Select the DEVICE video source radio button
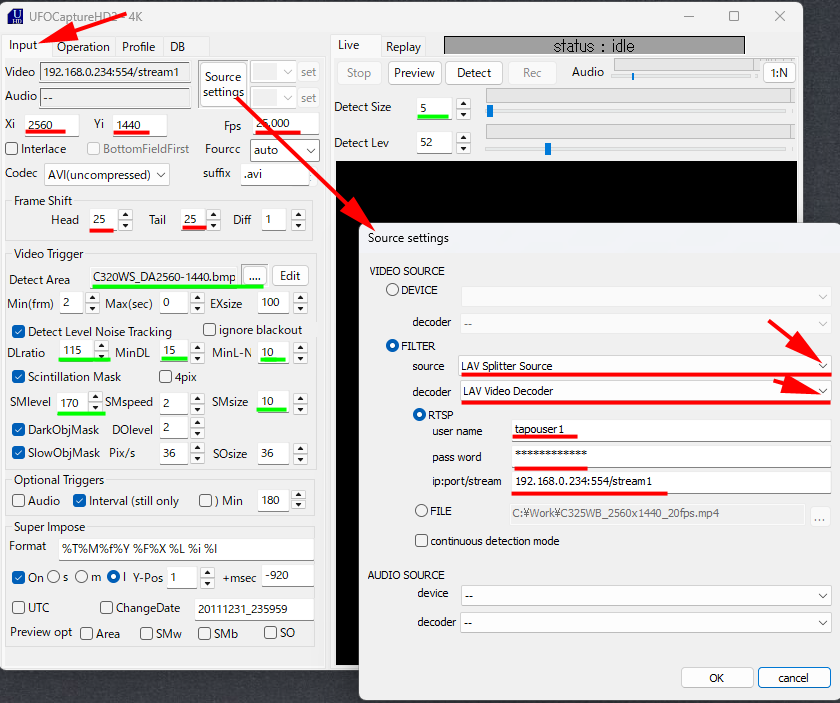 pos(392,290)
